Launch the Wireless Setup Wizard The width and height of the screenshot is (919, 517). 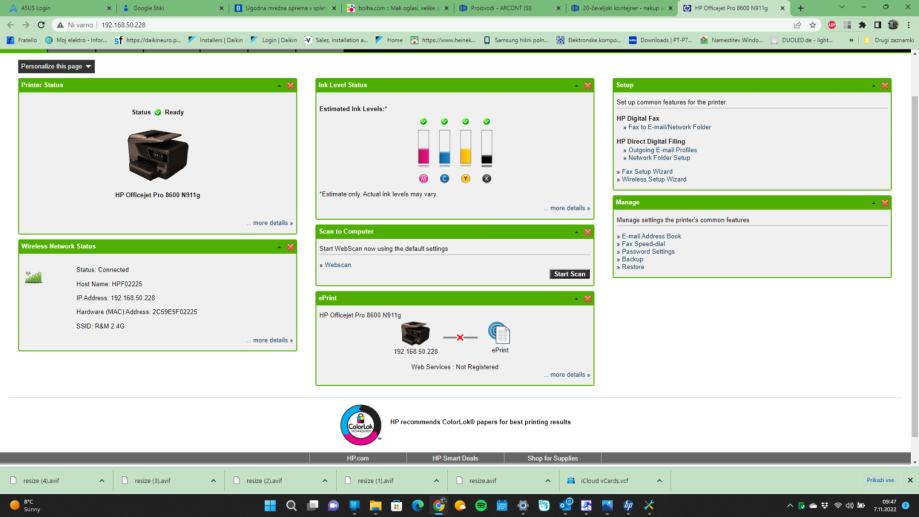pyautogui.click(x=653, y=179)
